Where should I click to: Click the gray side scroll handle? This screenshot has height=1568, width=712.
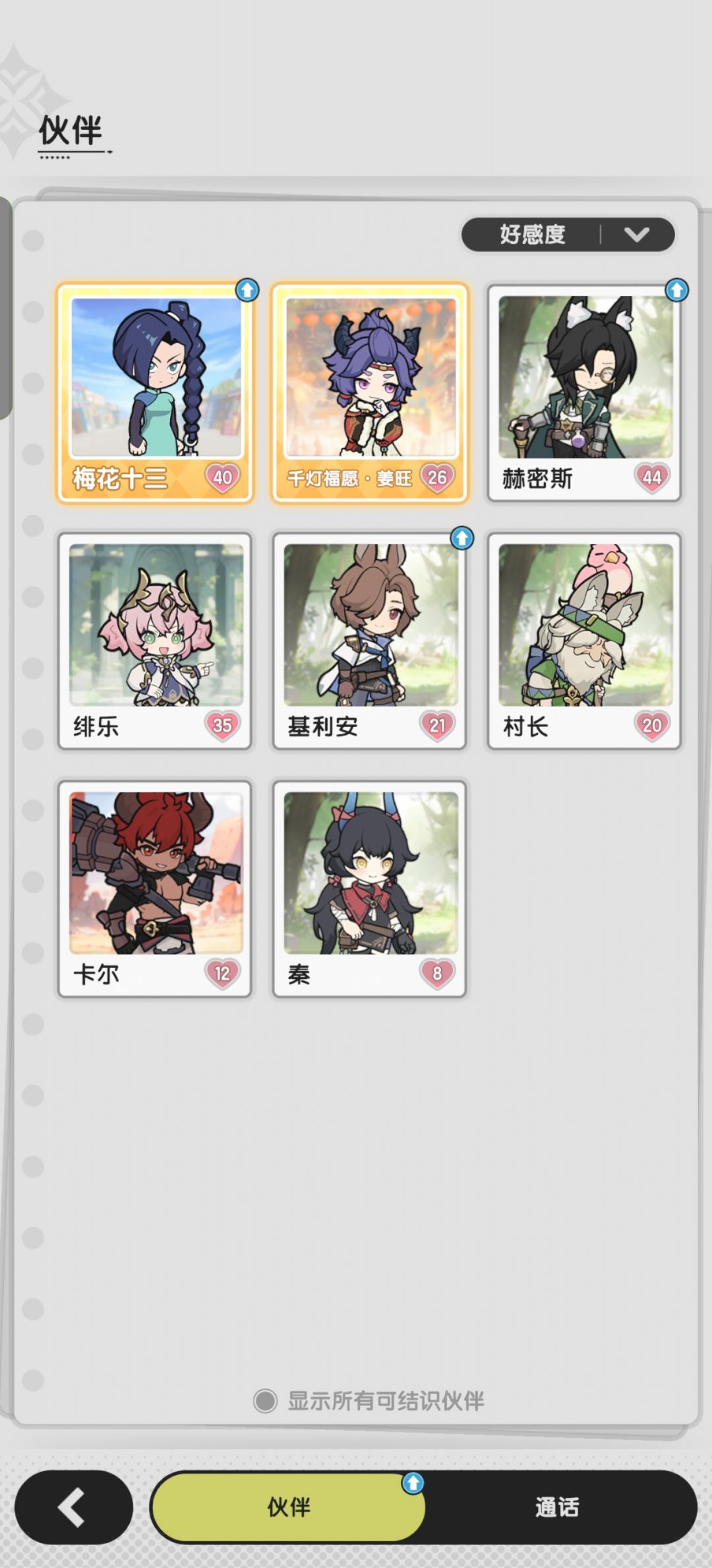(6, 307)
